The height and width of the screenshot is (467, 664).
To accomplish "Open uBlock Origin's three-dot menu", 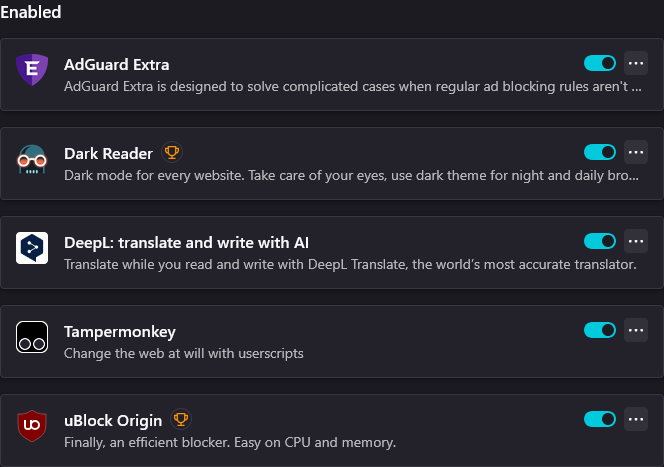I will pyautogui.click(x=636, y=419).
